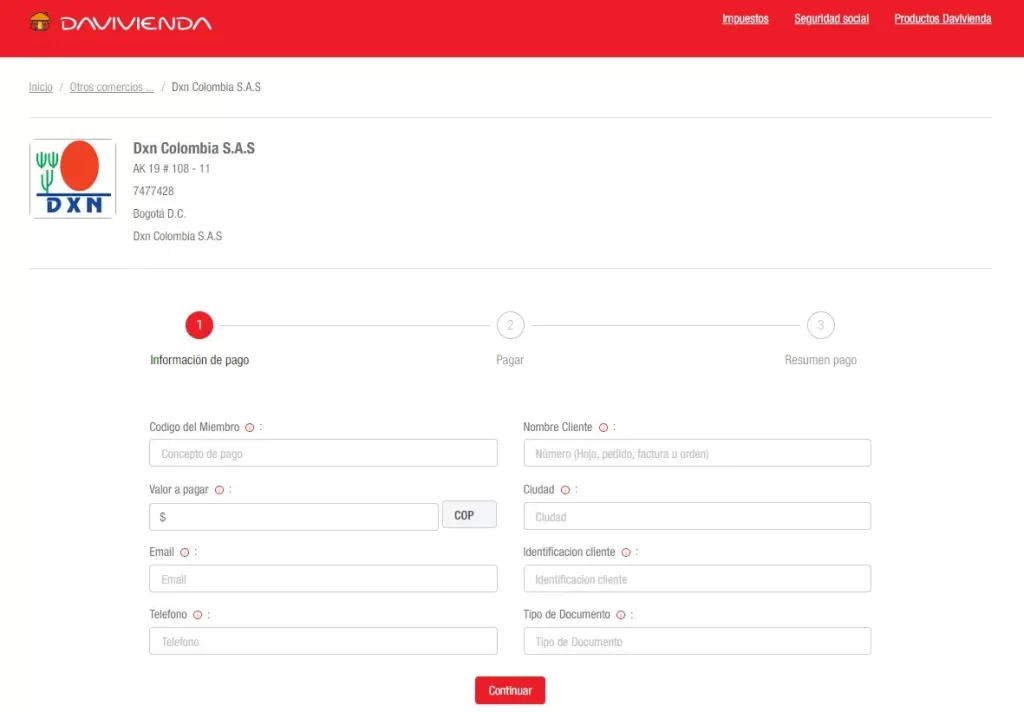The image size is (1024, 712).
Task: Click the phone number 7477428
Action: [x=153, y=191]
